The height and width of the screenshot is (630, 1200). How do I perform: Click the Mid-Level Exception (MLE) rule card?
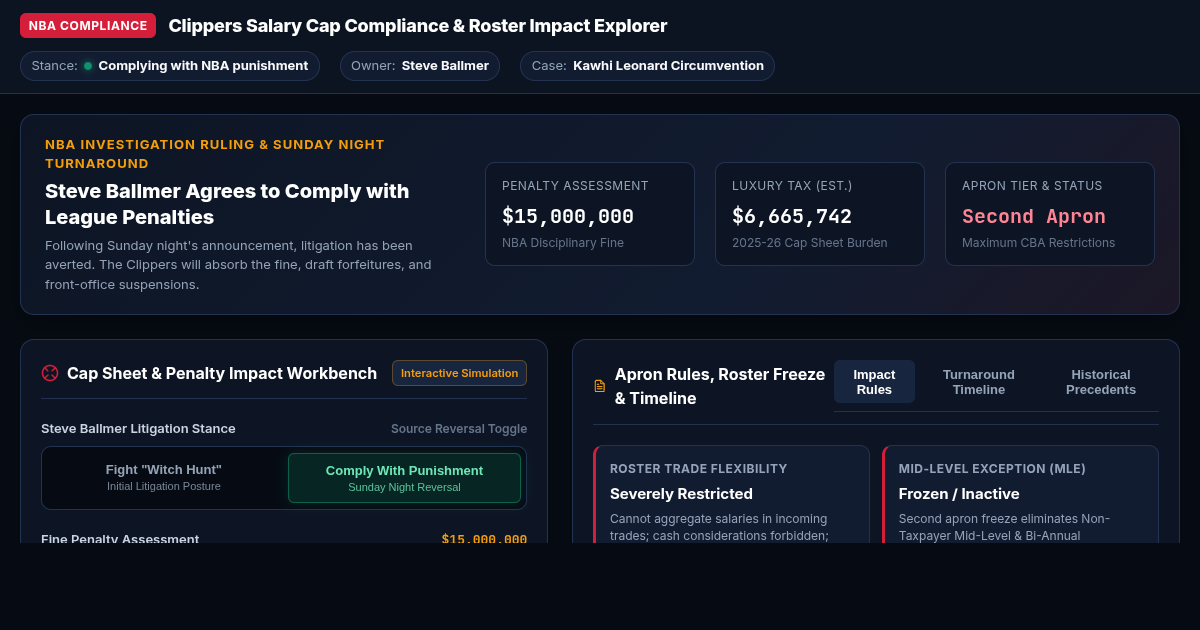click(1020, 494)
